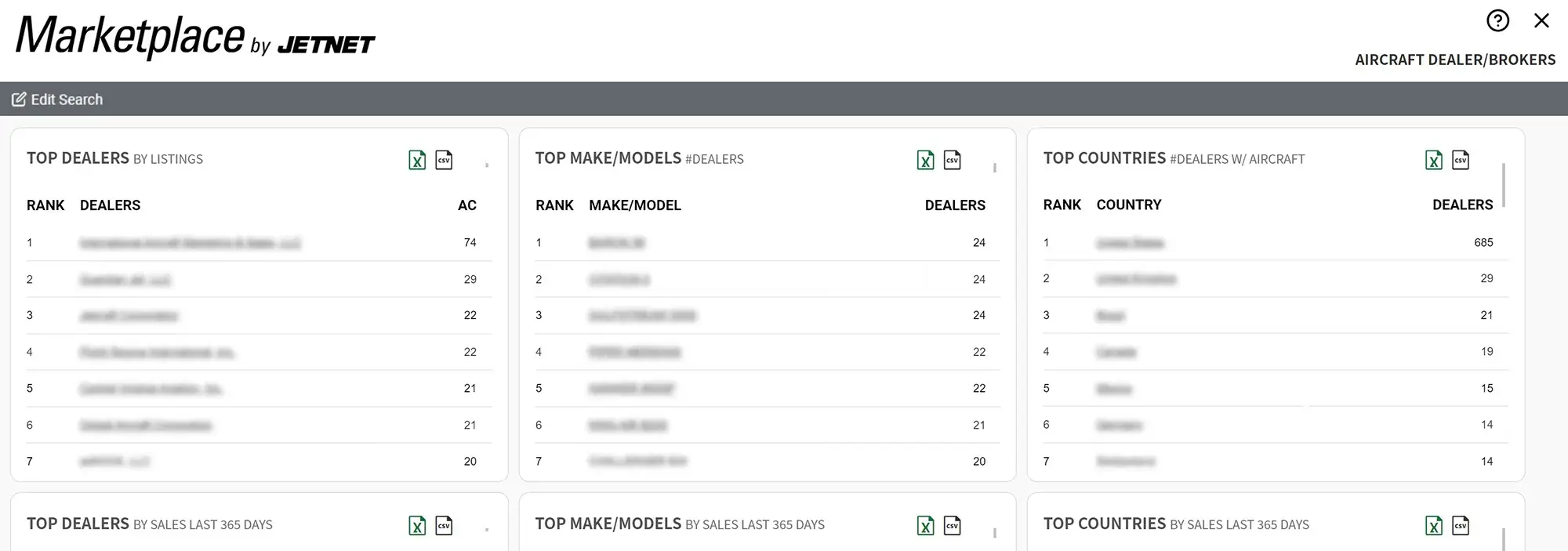This screenshot has height=551, width=1568.
Task: Open the help question mark icon
Action: pos(1497,20)
